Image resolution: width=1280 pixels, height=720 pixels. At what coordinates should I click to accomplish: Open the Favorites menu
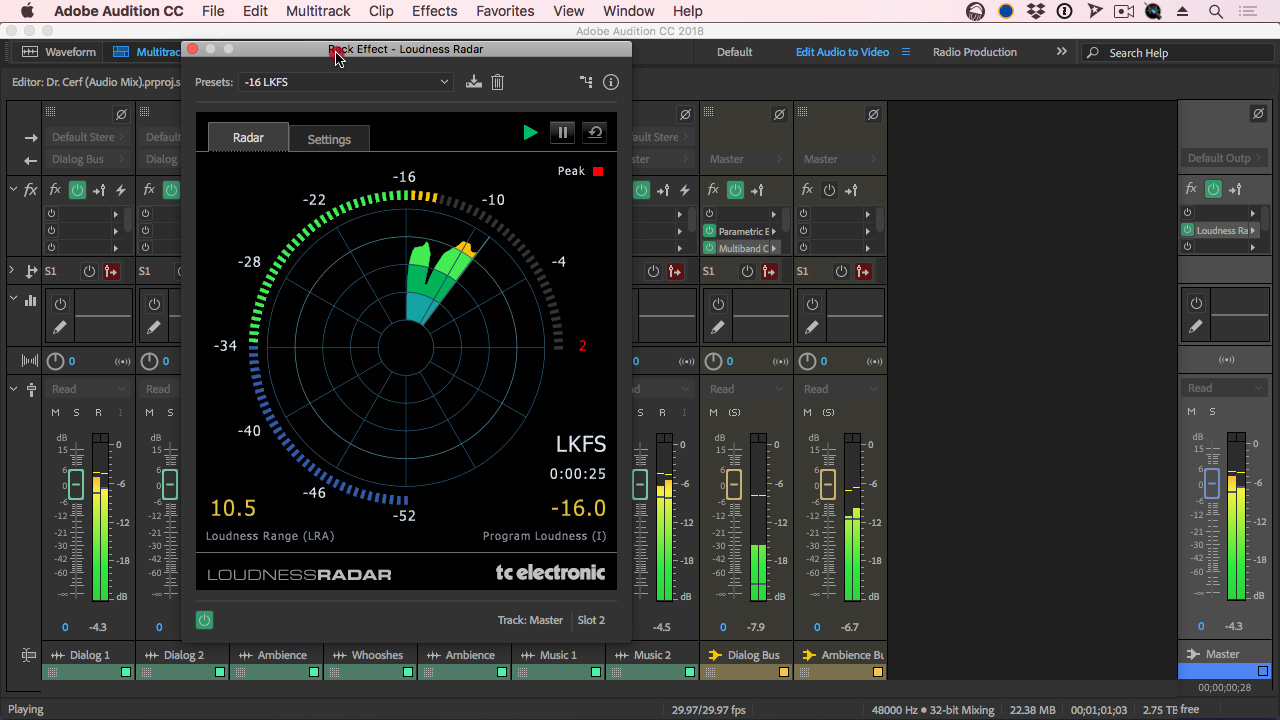tap(505, 11)
